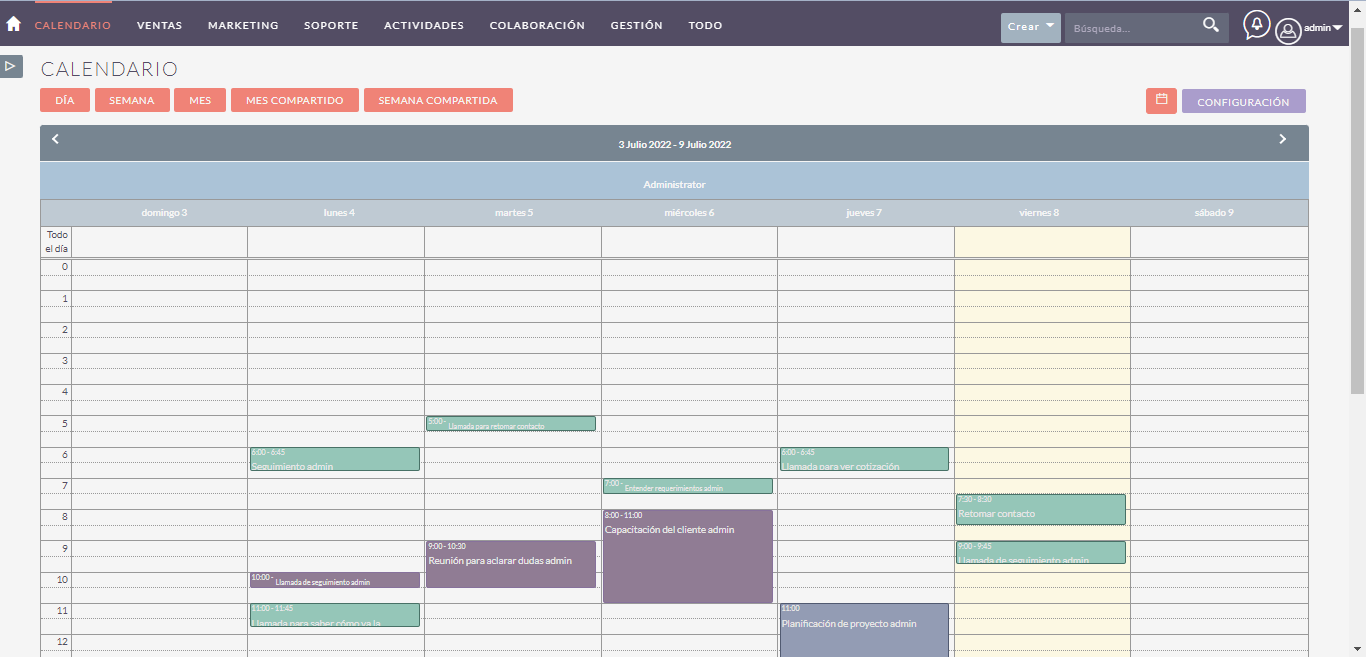
Task: Open the Crear dropdown
Action: coord(1030,27)
